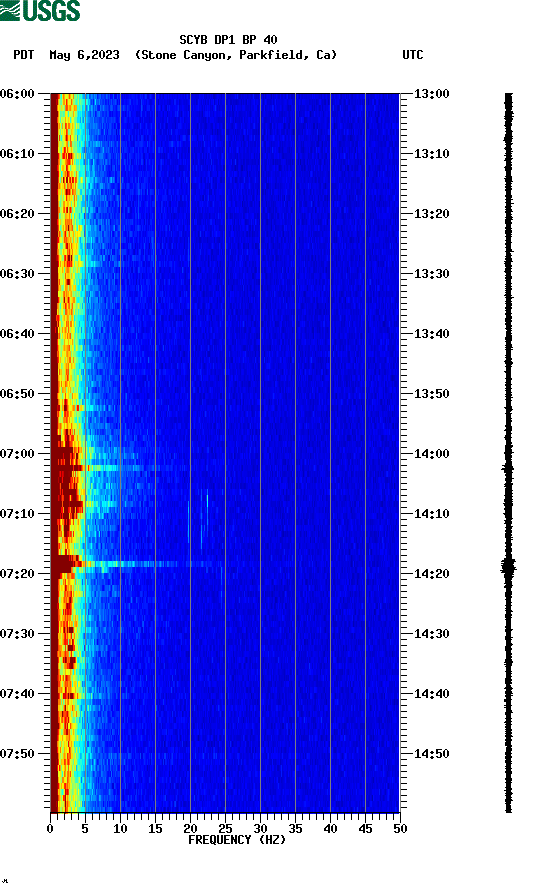Click the 40 Hz frequency tick label

tap(330, 829)
